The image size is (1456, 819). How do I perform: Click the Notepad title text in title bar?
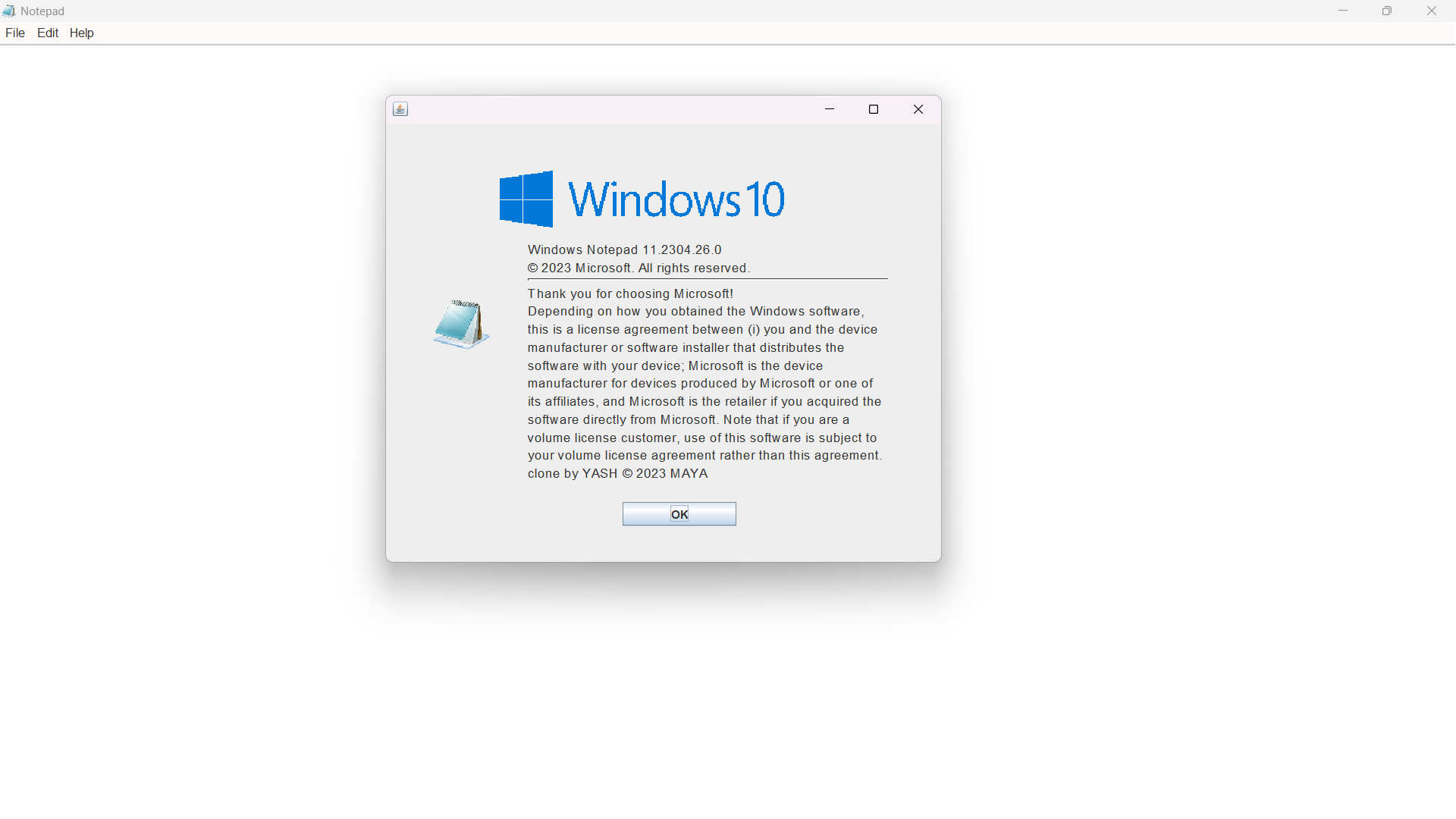(x=42, y=11)
